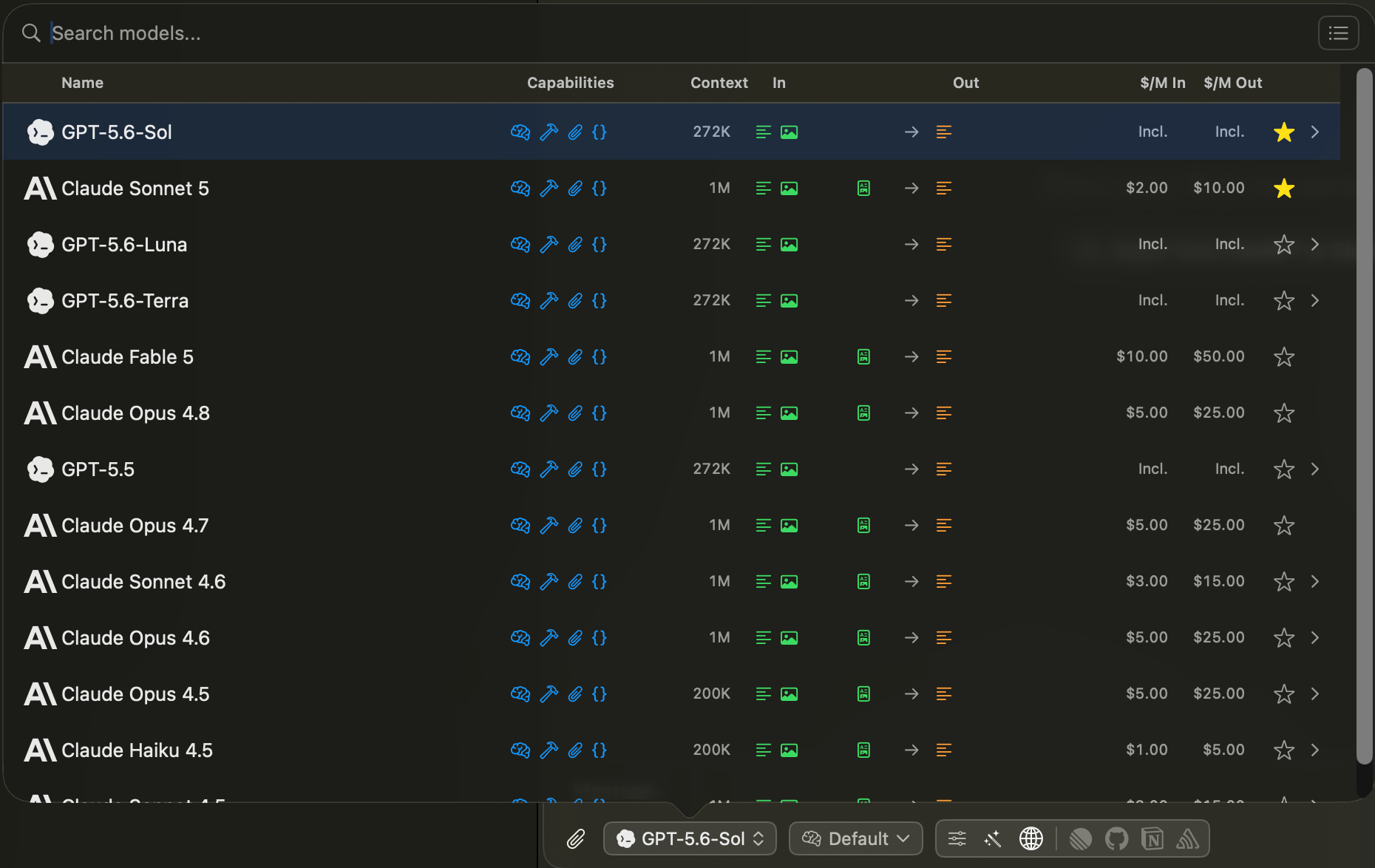Screen dimensions: 1375x868
Task: Click the JSON braces icon for Claude Haiku 4.5
Action: [600, 750]
